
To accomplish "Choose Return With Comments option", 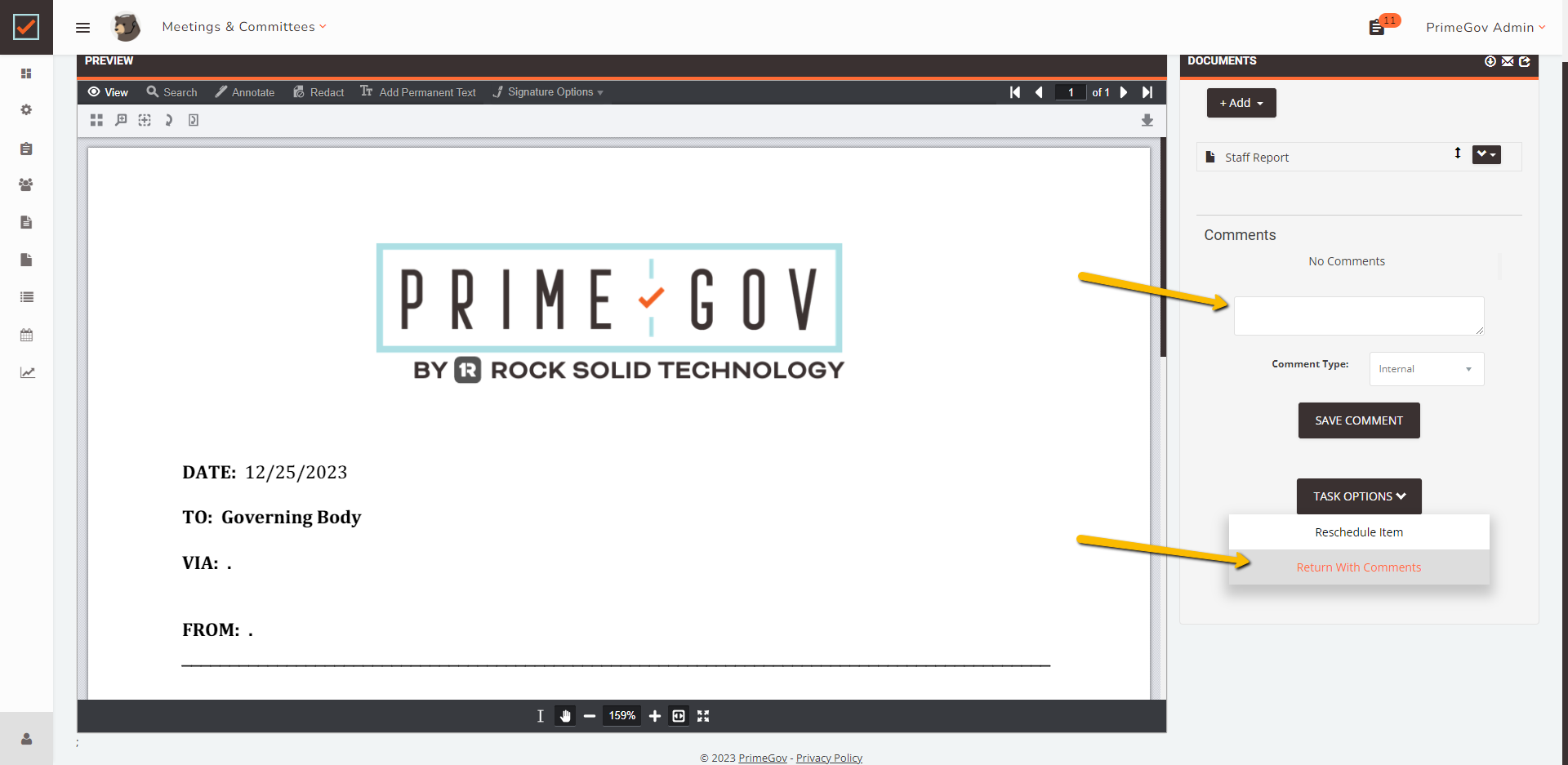I will coord(1359,567).
